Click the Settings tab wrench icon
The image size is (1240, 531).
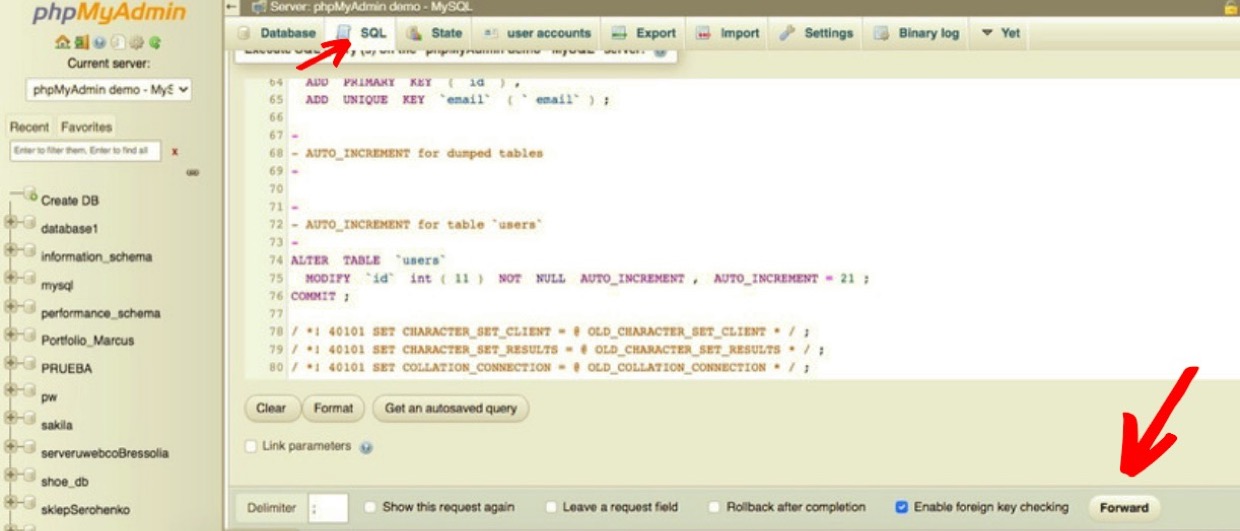click(787, 33)
